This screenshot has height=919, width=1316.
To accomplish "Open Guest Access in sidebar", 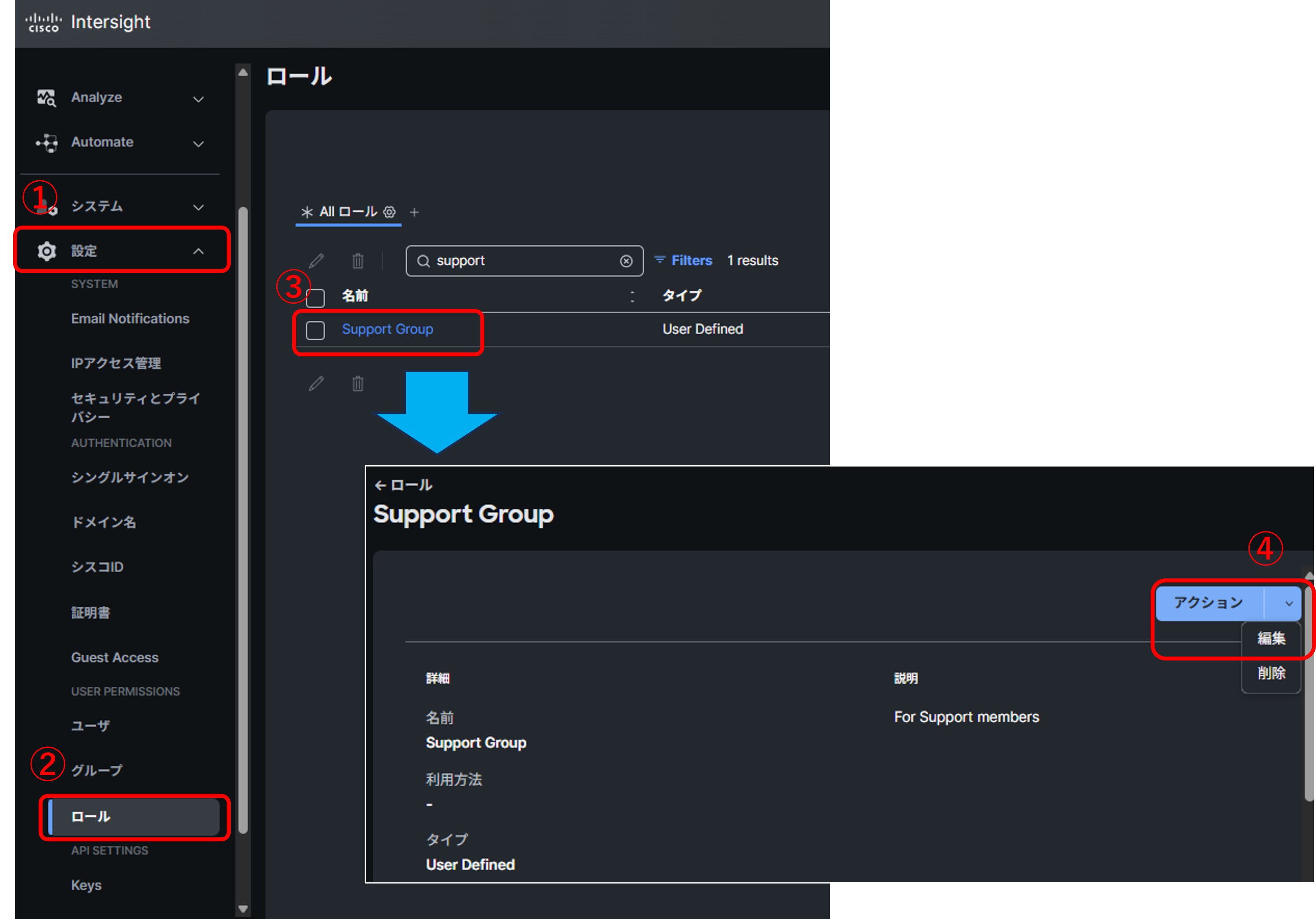I will (x=114, y=657).
